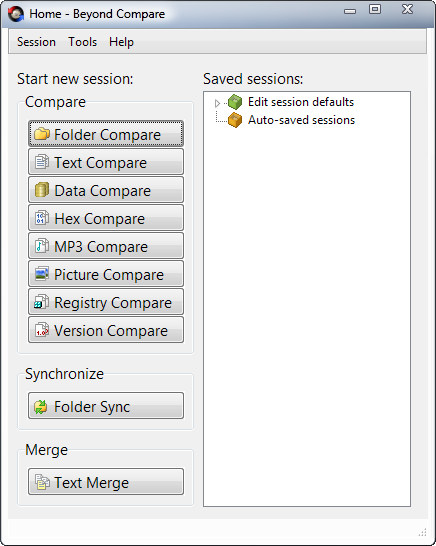
Task: Open the Session menu
Action: 36,42
